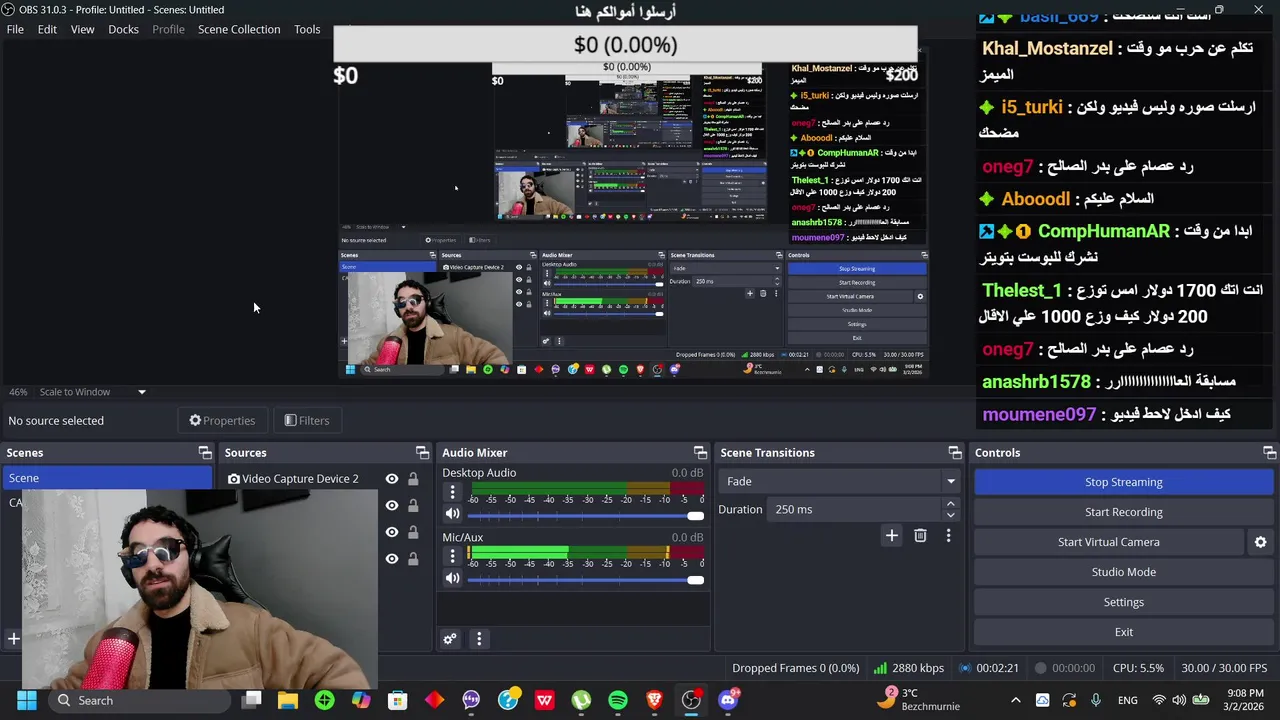The width and height of the screenshot is (1280, 720).
Task: Click 30.00 / 30.00 FPS status text
Action: click(1224, 668)
